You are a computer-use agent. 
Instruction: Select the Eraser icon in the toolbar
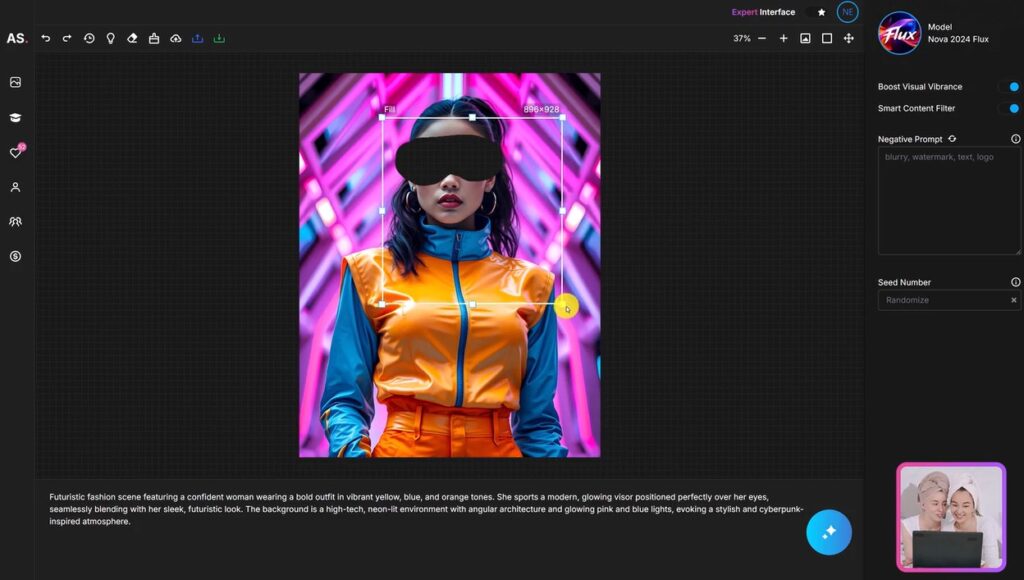pyautogui.click(x=132, y=38)
